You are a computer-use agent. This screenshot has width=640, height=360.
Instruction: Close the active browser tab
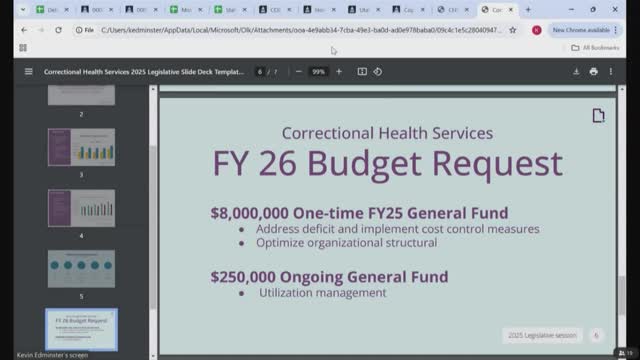coord(511,9)
